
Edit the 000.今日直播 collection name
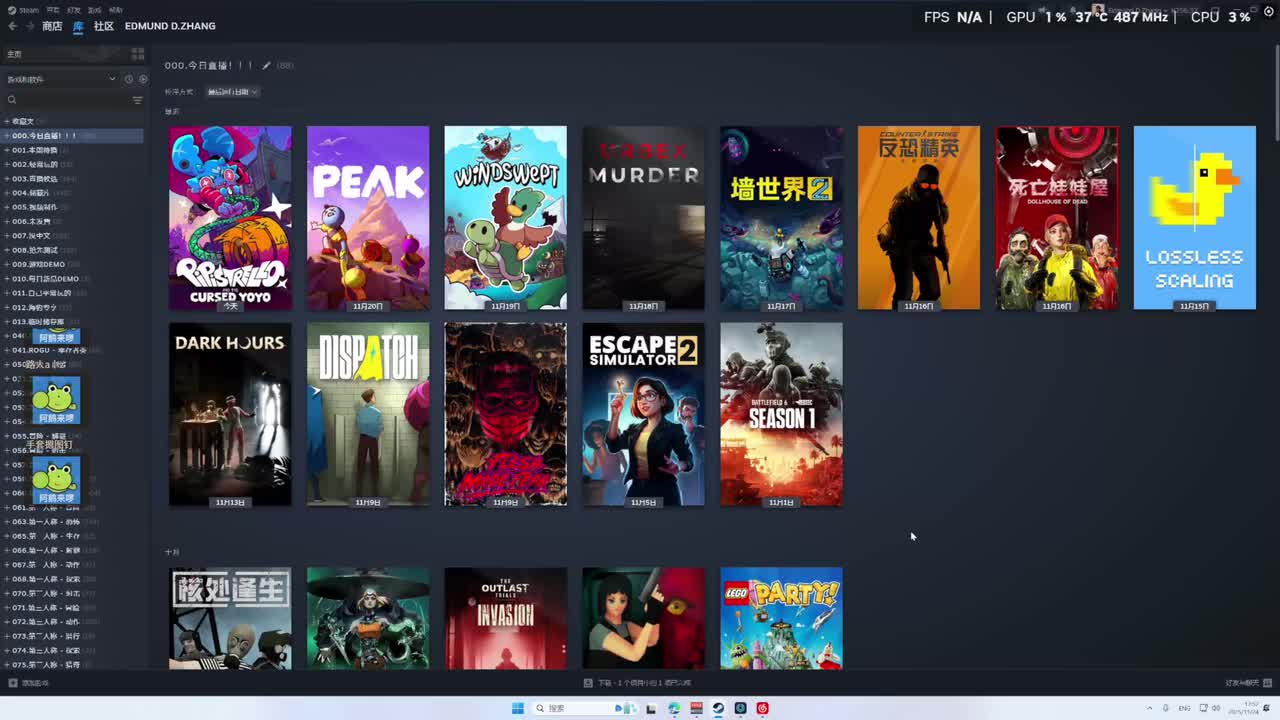pyautogui.click(x=266, y=66)
